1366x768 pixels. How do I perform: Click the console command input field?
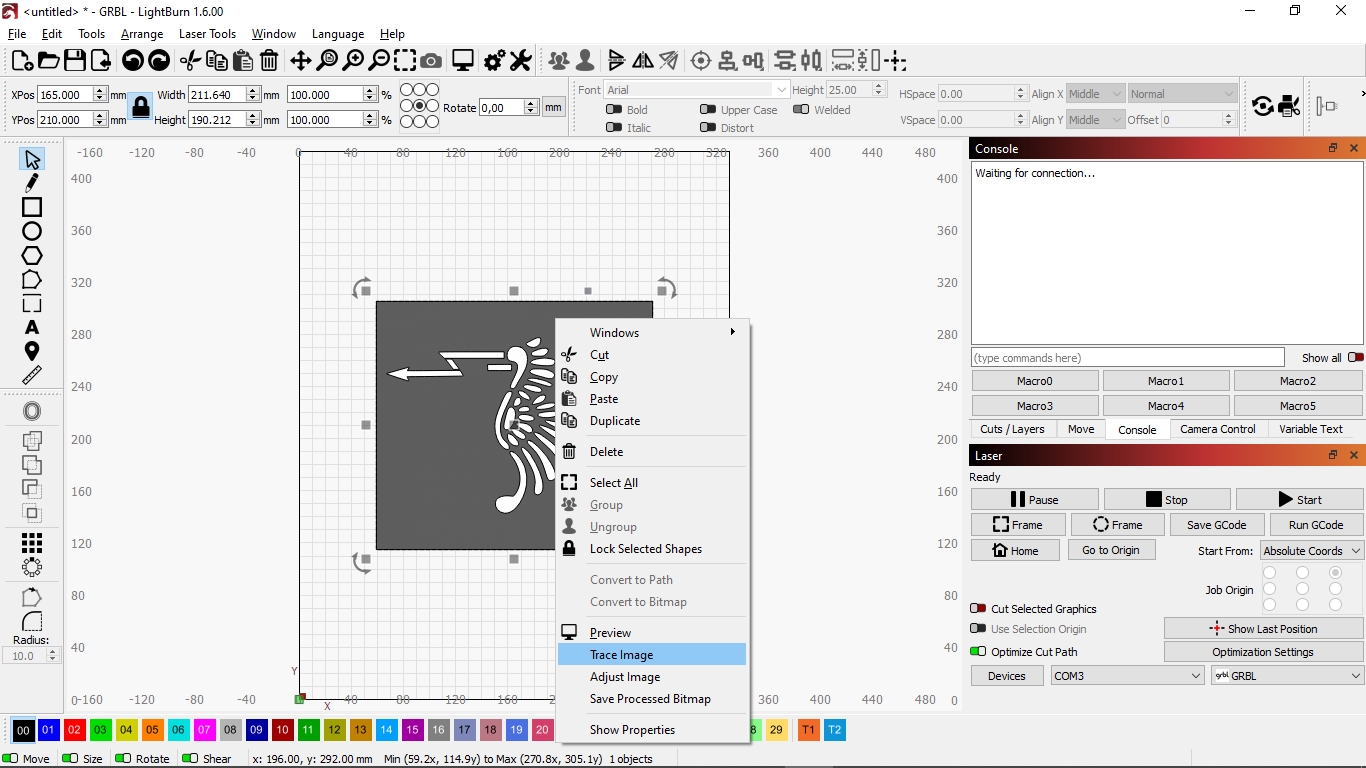point(1128,358)
